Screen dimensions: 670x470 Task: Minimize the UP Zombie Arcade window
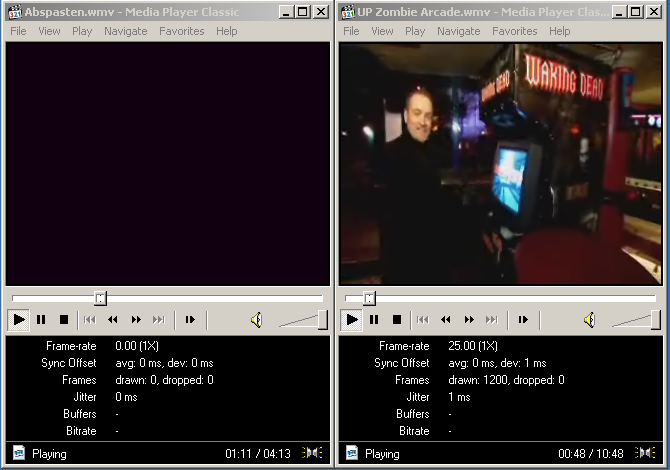tap(619, 12)
